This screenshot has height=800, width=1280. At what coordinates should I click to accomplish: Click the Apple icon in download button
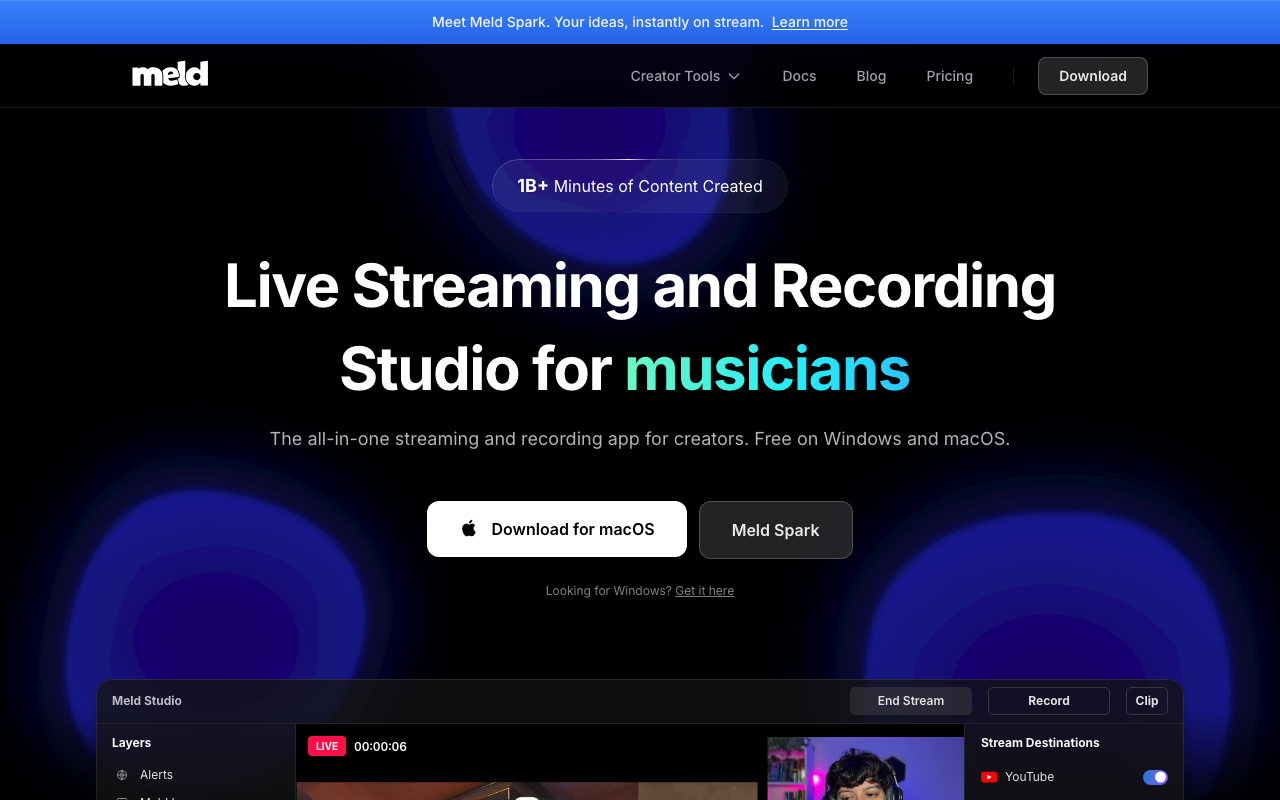click(x=469, y=529)
